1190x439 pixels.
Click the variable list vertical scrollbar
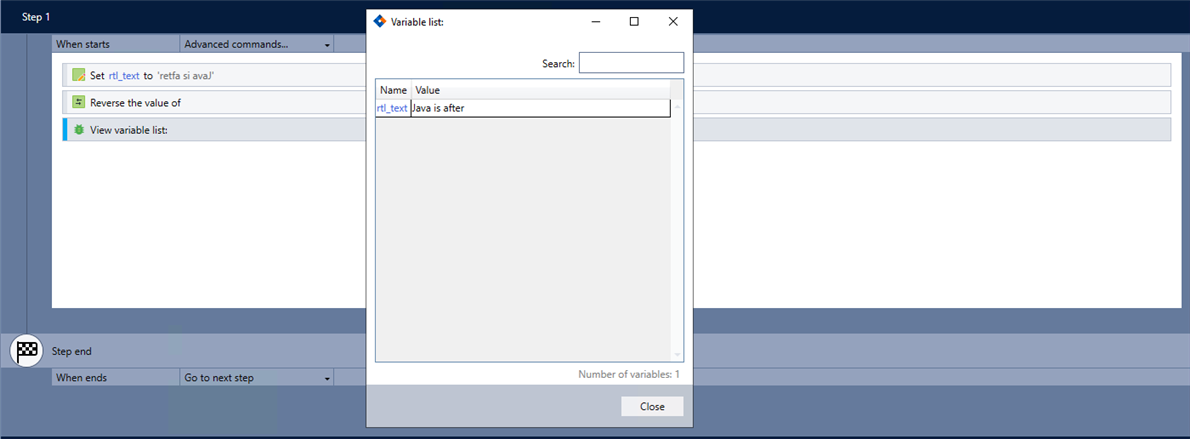[x=677, y=230]
